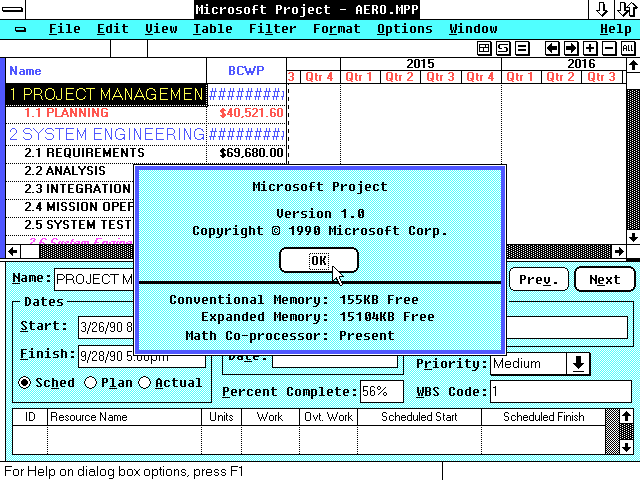This screenshot has width=640, height=480.
Task: Open the Priority dropdown arrow
Action: pos(579,364)
